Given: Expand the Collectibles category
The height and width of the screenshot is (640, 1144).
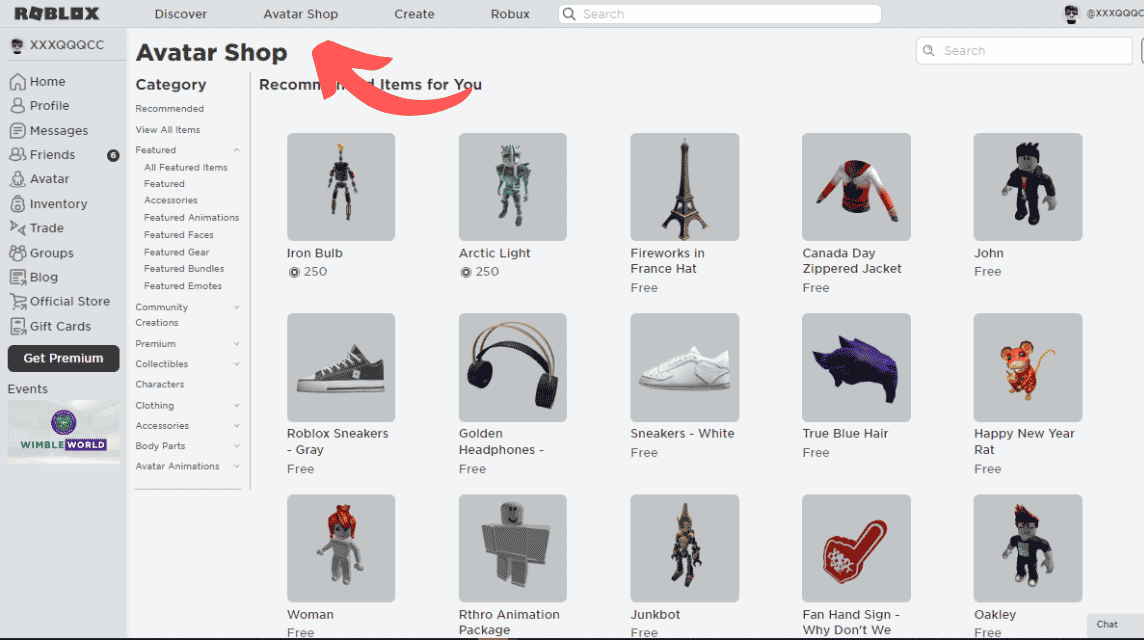Looking at the screenshot, I should [x=236, y=364].
